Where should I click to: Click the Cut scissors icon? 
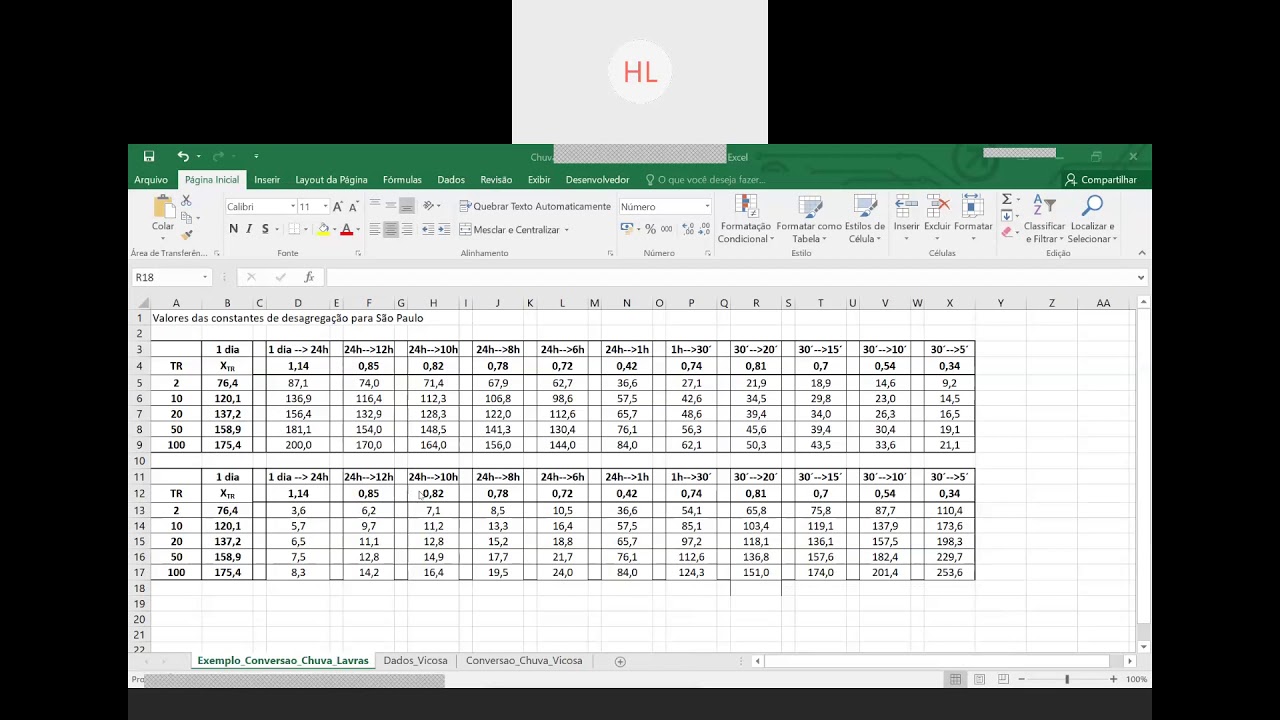(x=186, y=201)
